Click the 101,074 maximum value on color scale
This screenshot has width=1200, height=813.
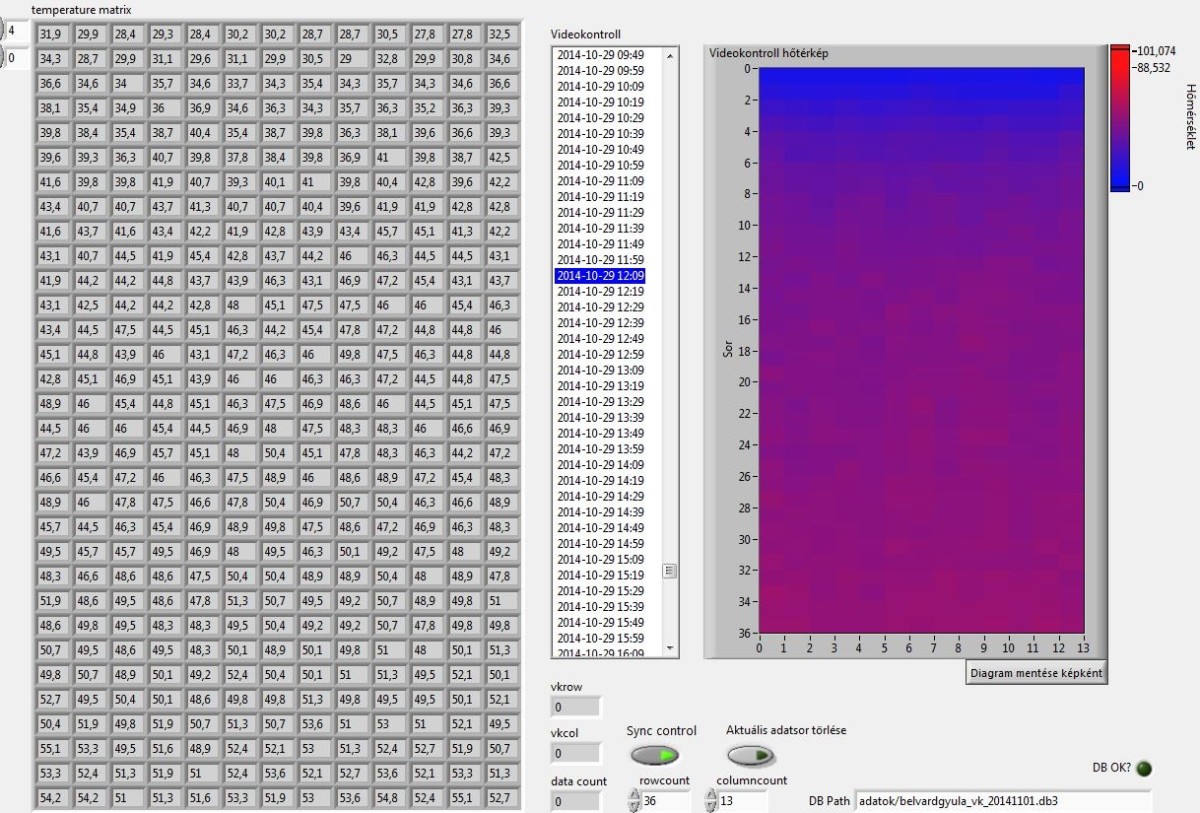tap(1156, 50)
